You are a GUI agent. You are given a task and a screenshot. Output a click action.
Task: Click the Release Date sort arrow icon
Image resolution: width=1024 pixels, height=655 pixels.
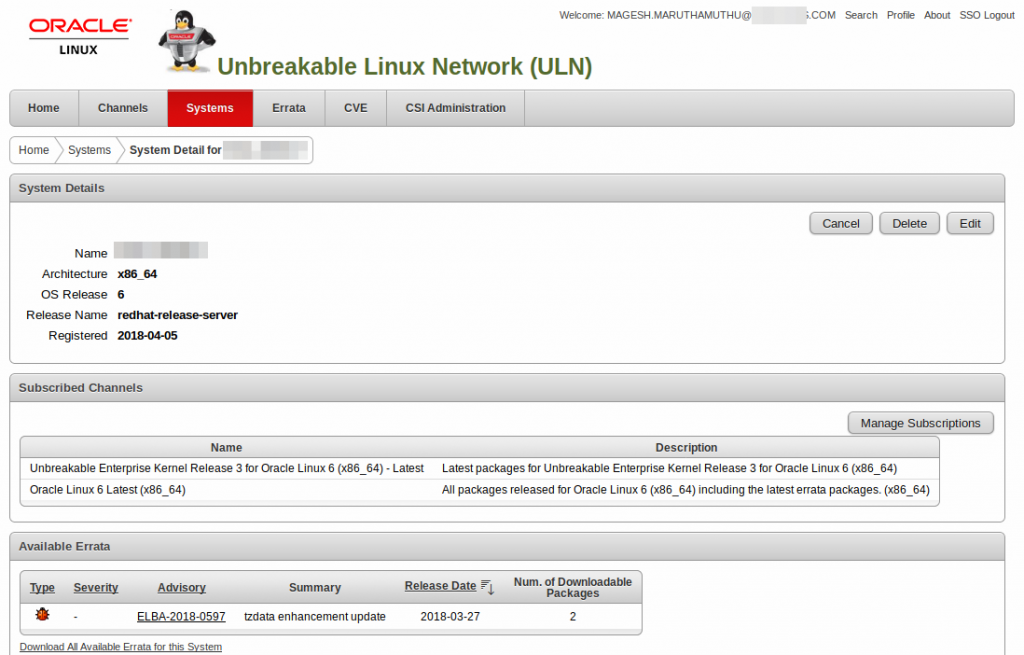click(x=486, y=587)
